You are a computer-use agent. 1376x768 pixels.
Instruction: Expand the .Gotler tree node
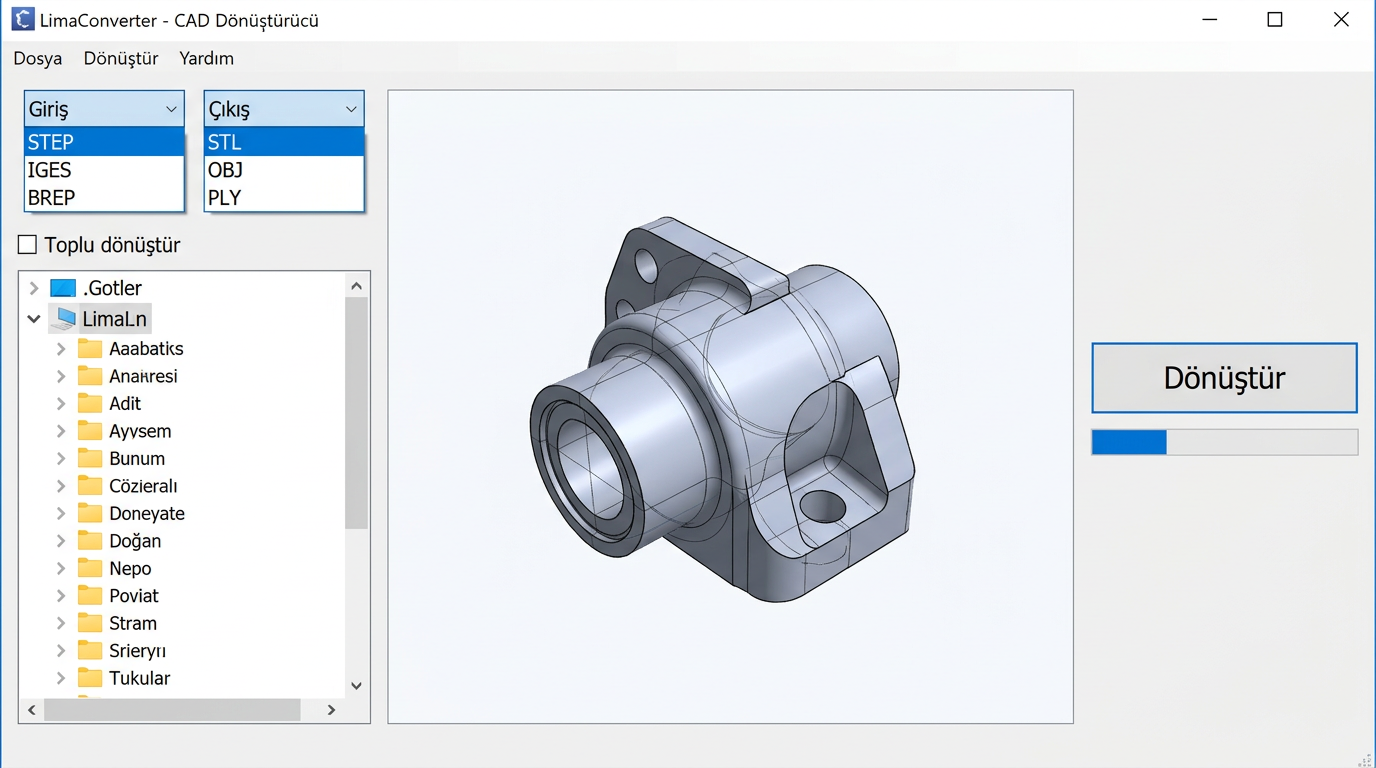pyautogui.click(x=34, y=288)
